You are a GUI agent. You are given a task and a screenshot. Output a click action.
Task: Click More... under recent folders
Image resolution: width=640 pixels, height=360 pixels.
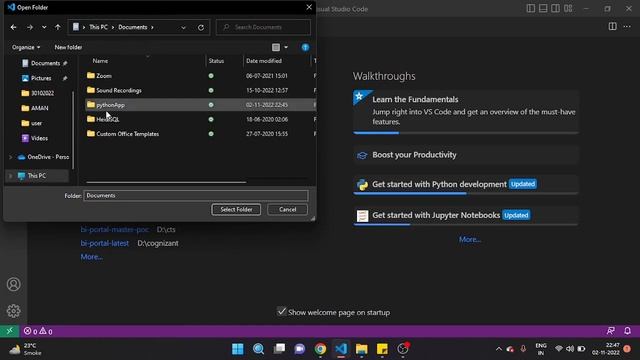(91, 257)
